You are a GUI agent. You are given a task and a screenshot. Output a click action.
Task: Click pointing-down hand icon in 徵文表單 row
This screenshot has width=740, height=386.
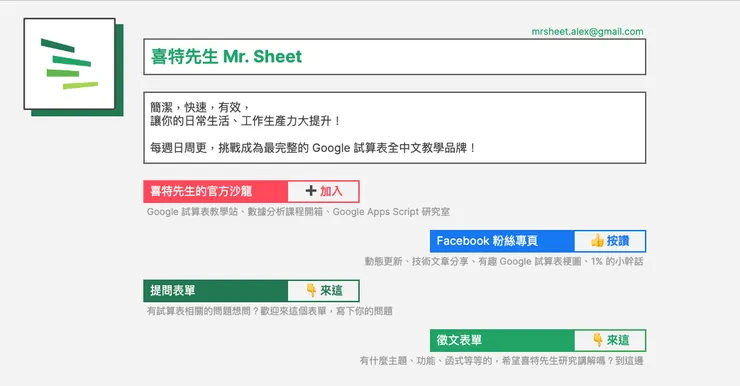point(597,339)
